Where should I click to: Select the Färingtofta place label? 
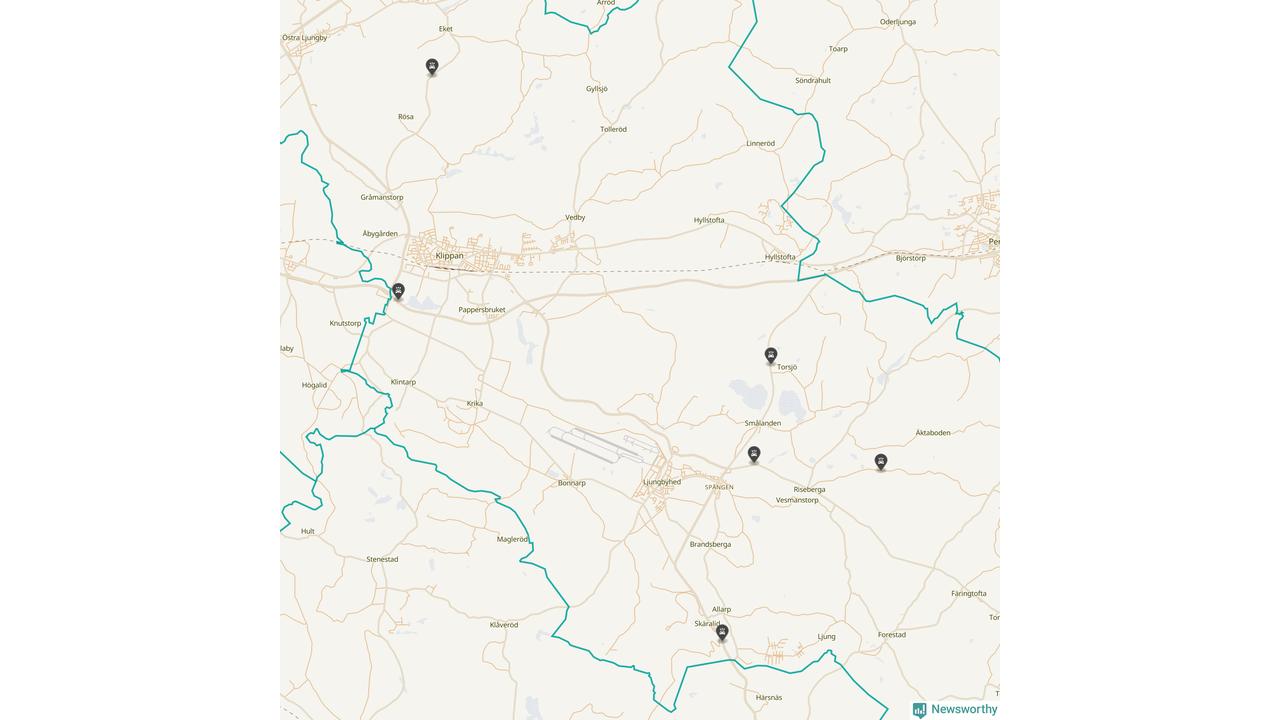click(969, 593)
